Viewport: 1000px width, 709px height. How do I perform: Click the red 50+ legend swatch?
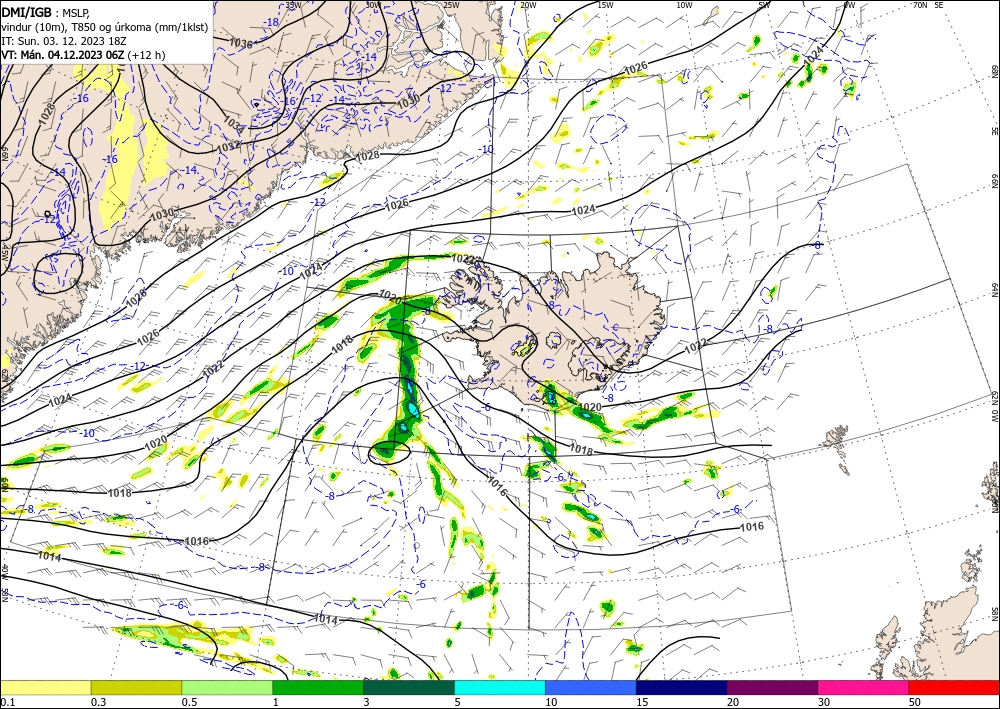(x=954, y=687)
